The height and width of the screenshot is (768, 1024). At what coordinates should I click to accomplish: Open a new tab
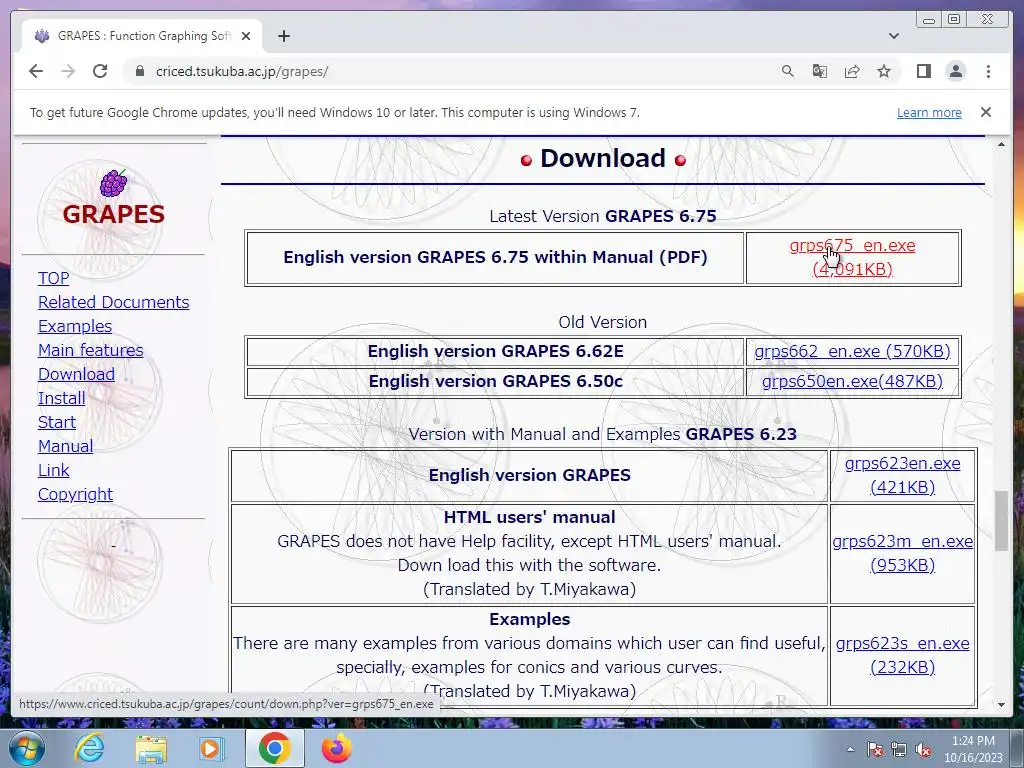(283, 36)
